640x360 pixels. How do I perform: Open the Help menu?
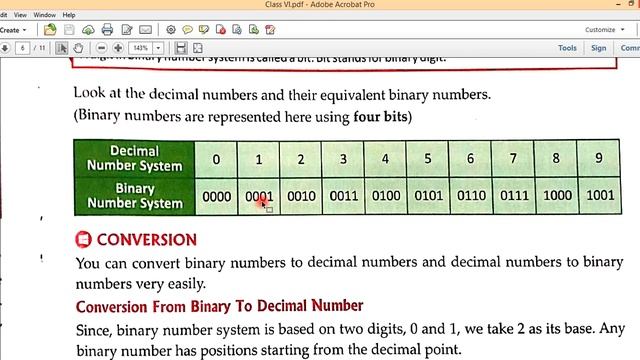coord(69,15)
